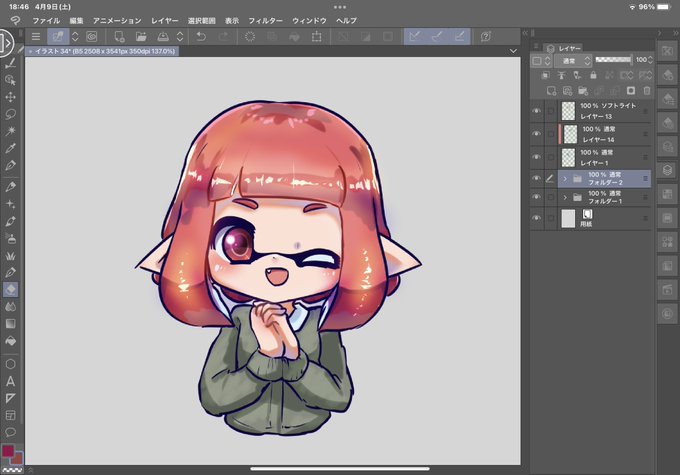Viewport: 680px width, 475px height.
Task: Open the arrows beside CLIP STUDIO icon
Action: [x=75, y=37]
